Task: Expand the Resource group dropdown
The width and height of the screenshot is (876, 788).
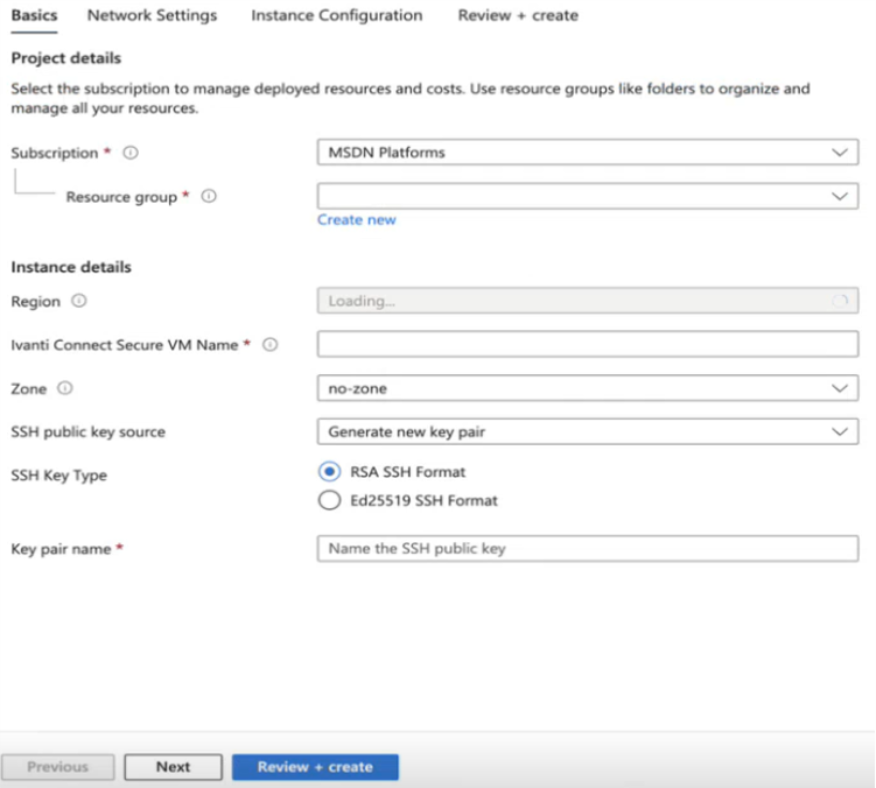Action: [x=588, y=196]
